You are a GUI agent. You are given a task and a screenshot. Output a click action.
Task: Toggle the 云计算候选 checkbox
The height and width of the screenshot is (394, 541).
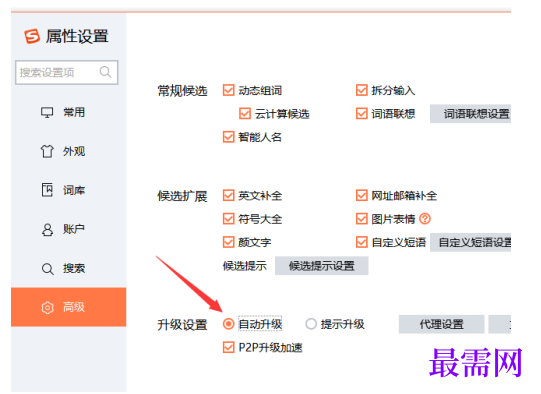(x=245, y=114)
